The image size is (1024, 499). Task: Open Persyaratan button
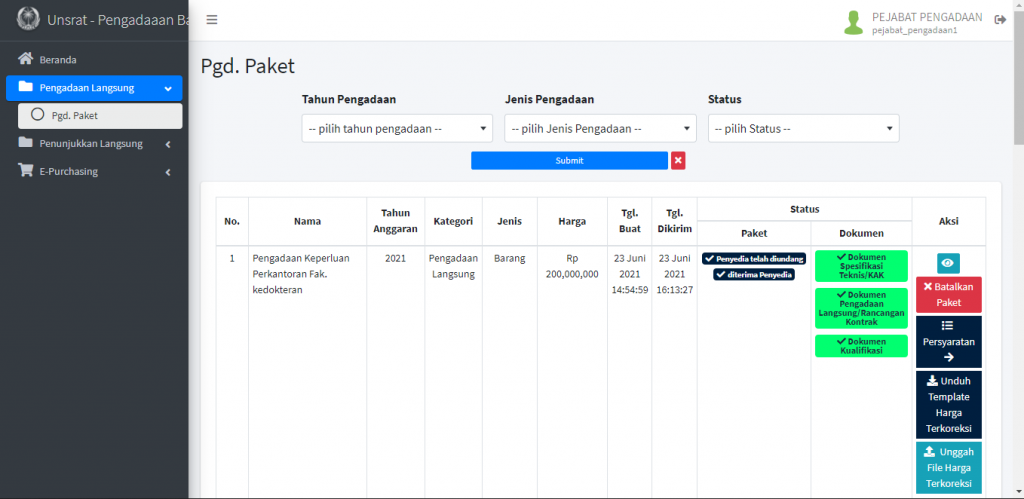[948, 342]
